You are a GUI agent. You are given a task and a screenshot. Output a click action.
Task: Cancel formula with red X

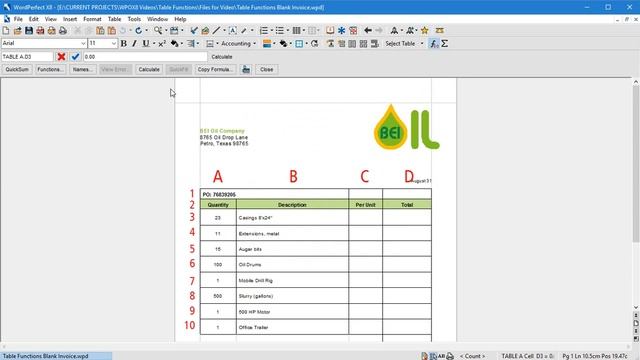61,57
